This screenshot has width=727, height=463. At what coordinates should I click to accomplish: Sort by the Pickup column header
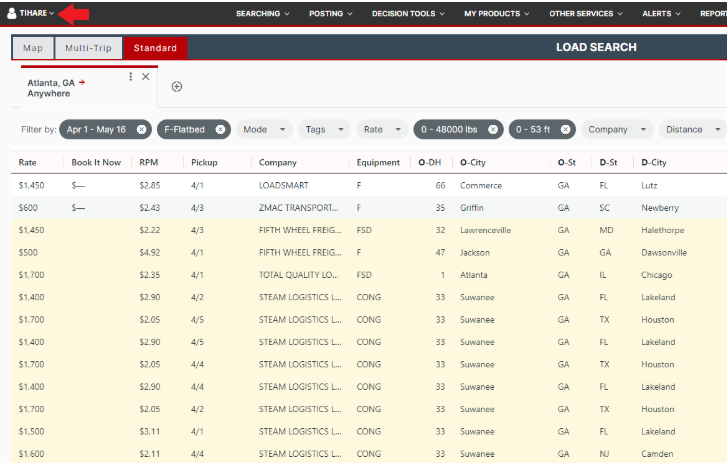pos(204,163)
